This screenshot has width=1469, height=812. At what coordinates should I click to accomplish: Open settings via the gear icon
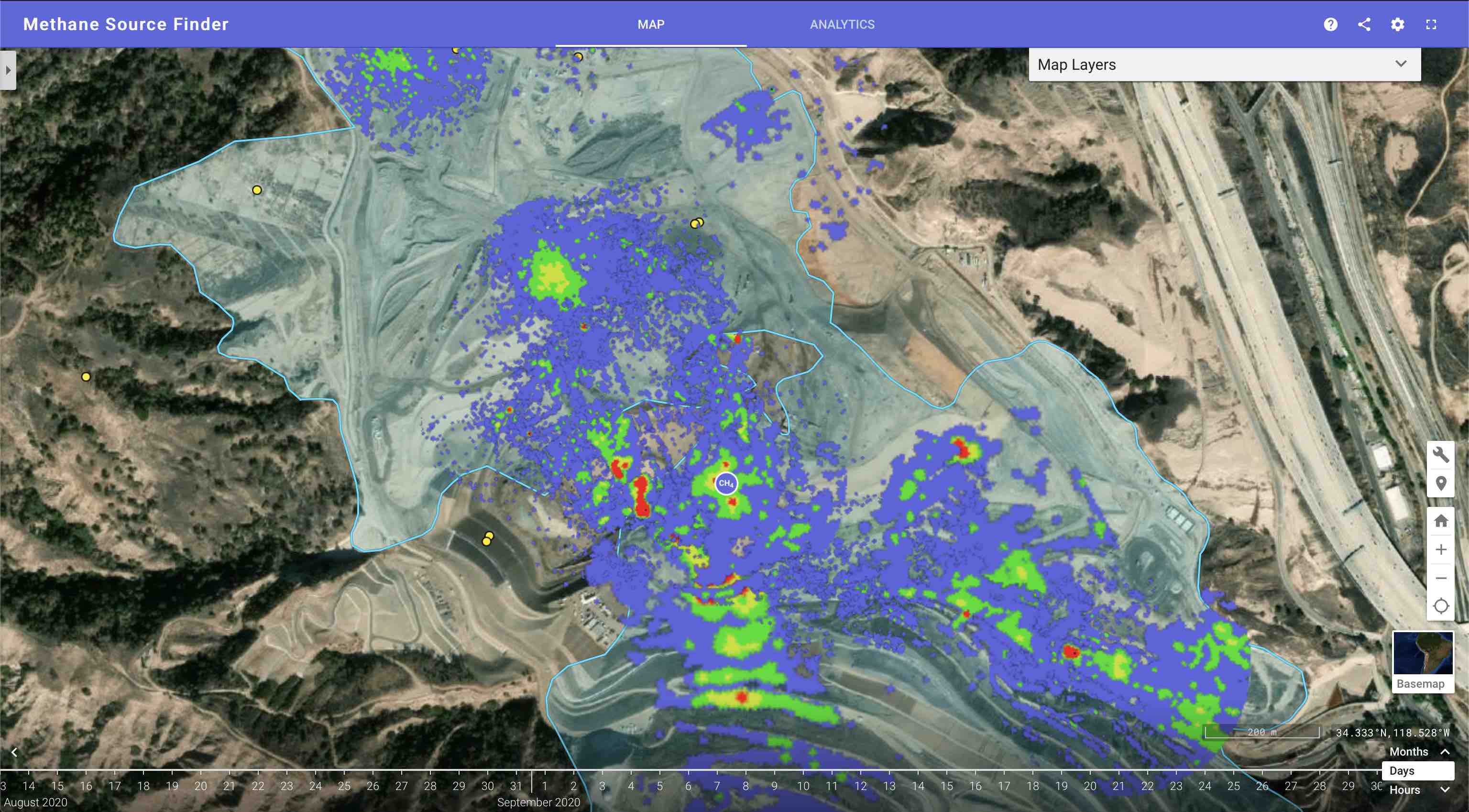coord(1398,24)
